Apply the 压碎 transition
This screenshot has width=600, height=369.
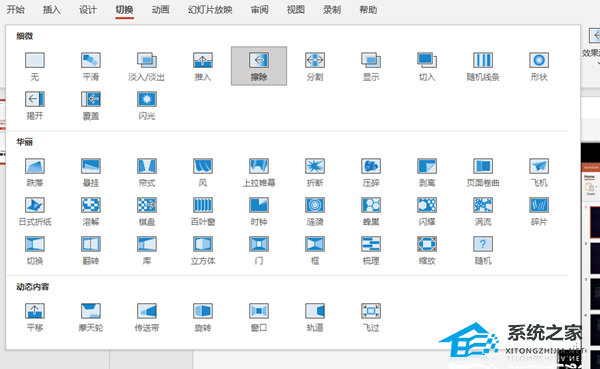[371, 172]
